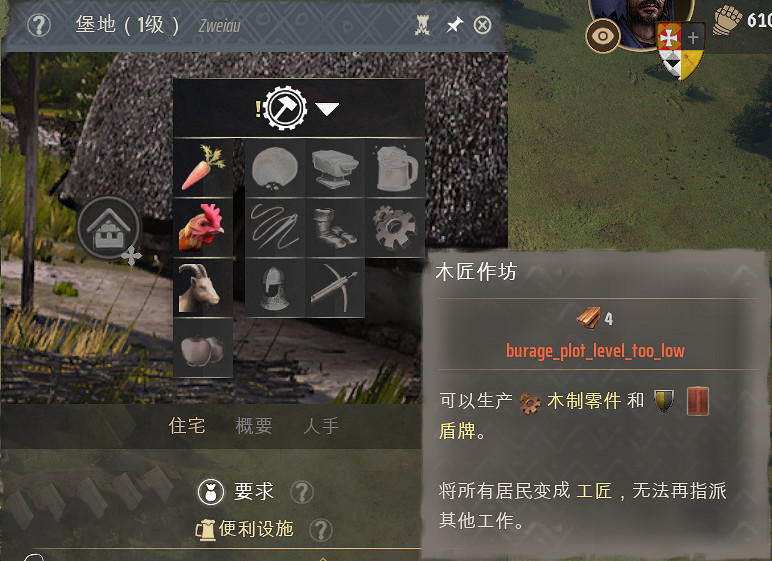The height and width of the screenshot is (561, 772).
Task: Open the 人手 tab
Action: (x=322, y=426)
